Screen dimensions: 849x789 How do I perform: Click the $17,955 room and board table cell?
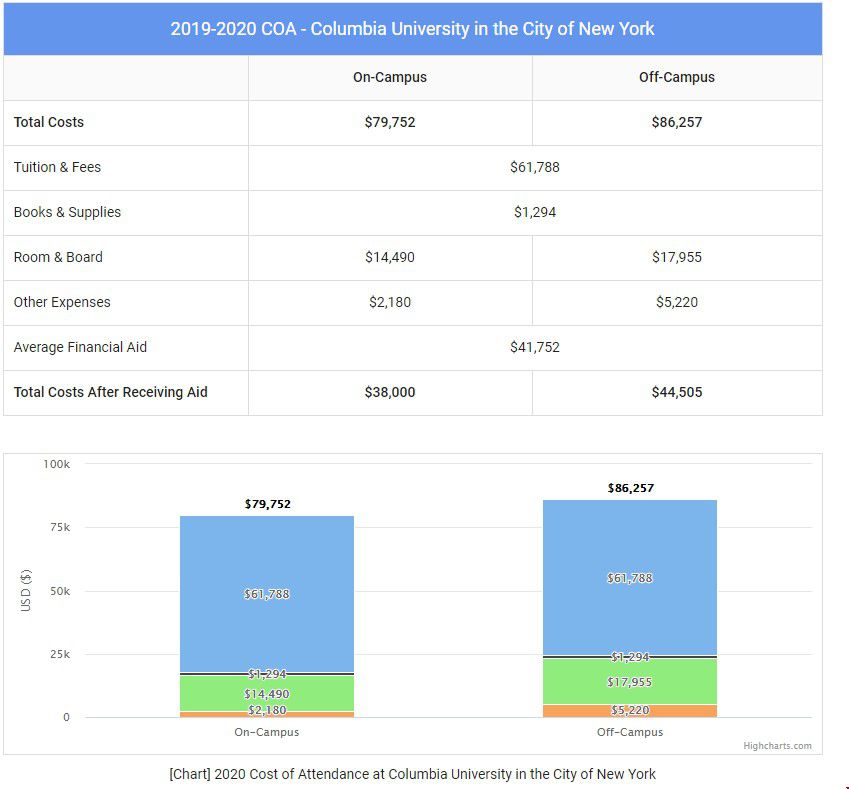677,257
